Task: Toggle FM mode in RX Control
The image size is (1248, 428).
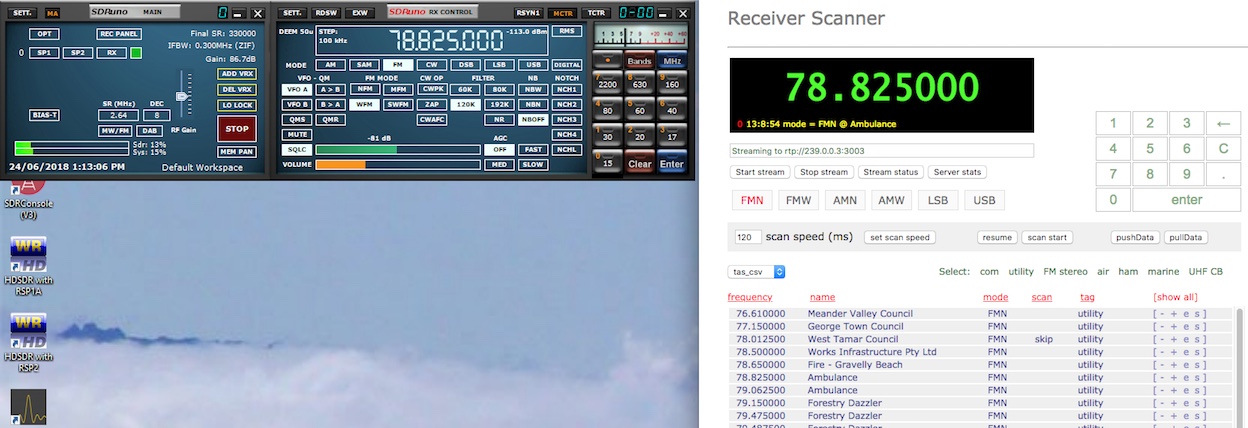Action: 398,64
